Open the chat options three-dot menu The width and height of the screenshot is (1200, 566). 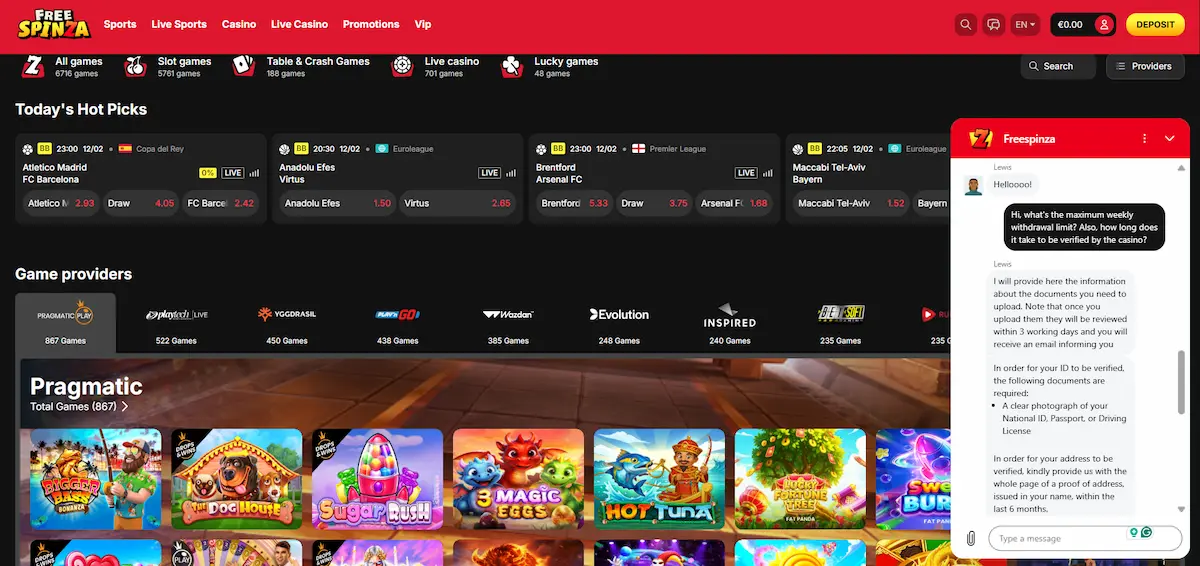(1146, 138)
